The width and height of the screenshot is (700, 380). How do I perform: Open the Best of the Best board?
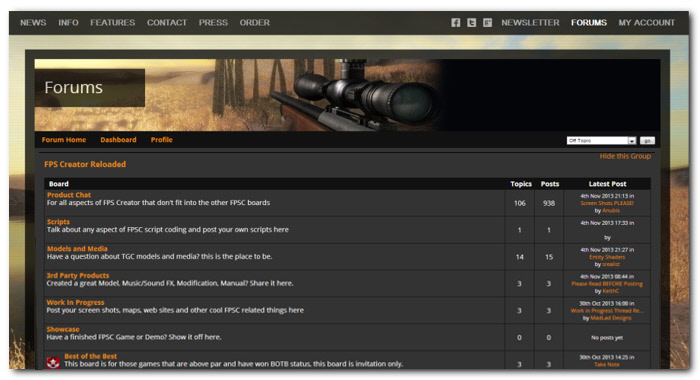tap(91, 356)
